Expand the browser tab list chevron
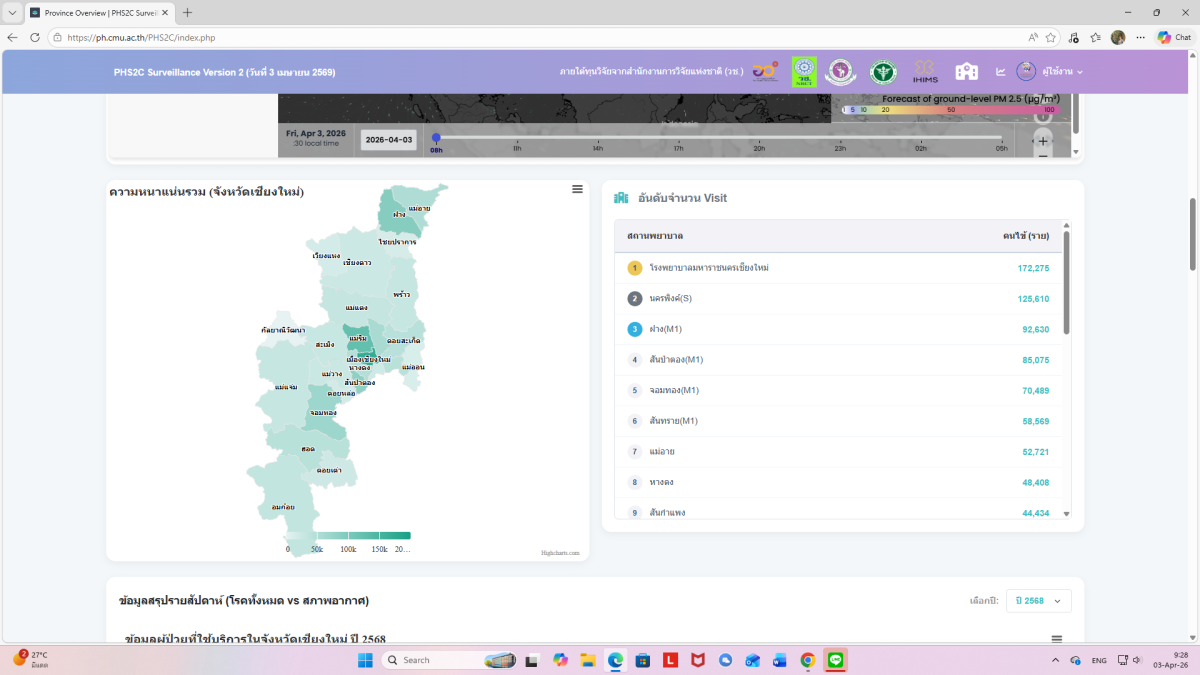The width and height of the screenshot is (1200, 675). pyautogui.click(x=12, y=13)
